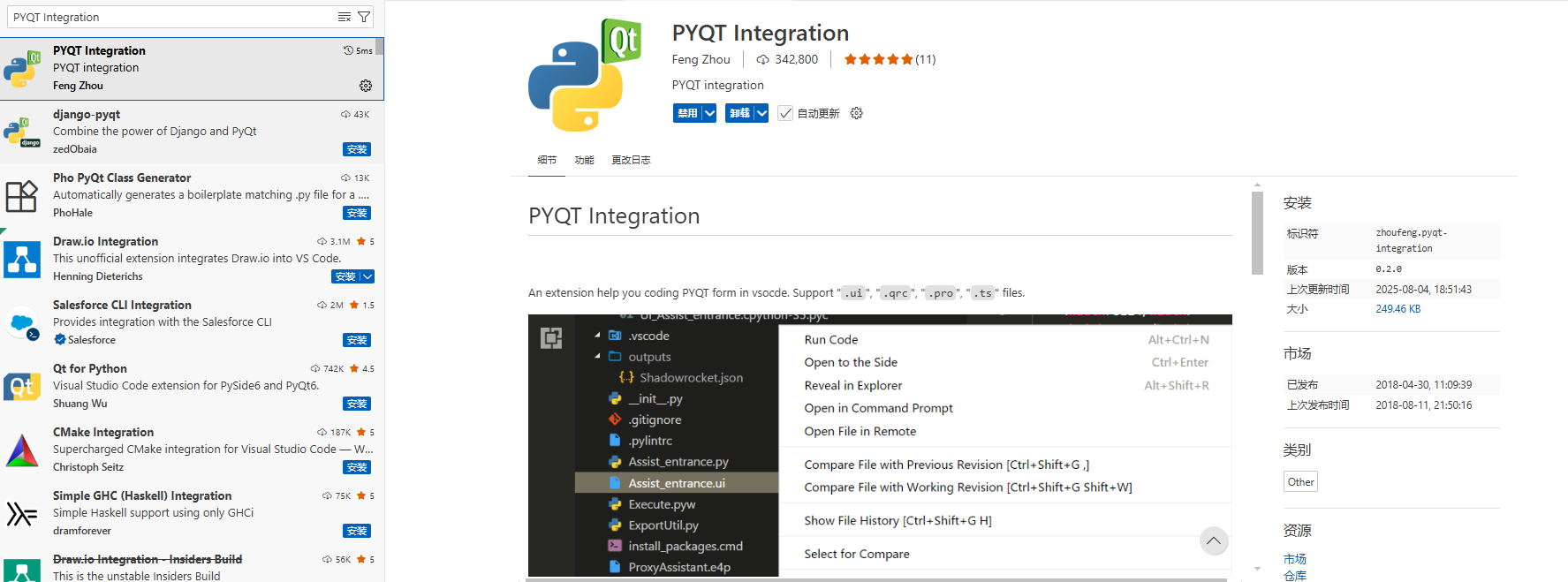Viewport: 1568px width, 582px height.
Task: Click the 249.46 KB size link
Action: tap(1398, 309)
